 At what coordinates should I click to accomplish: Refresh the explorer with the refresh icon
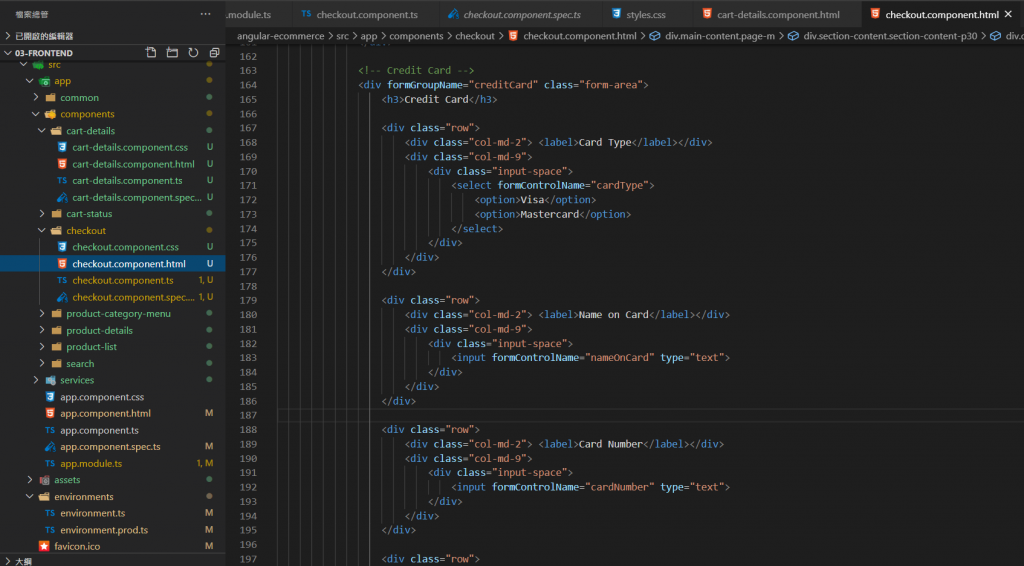click(193, 52)
